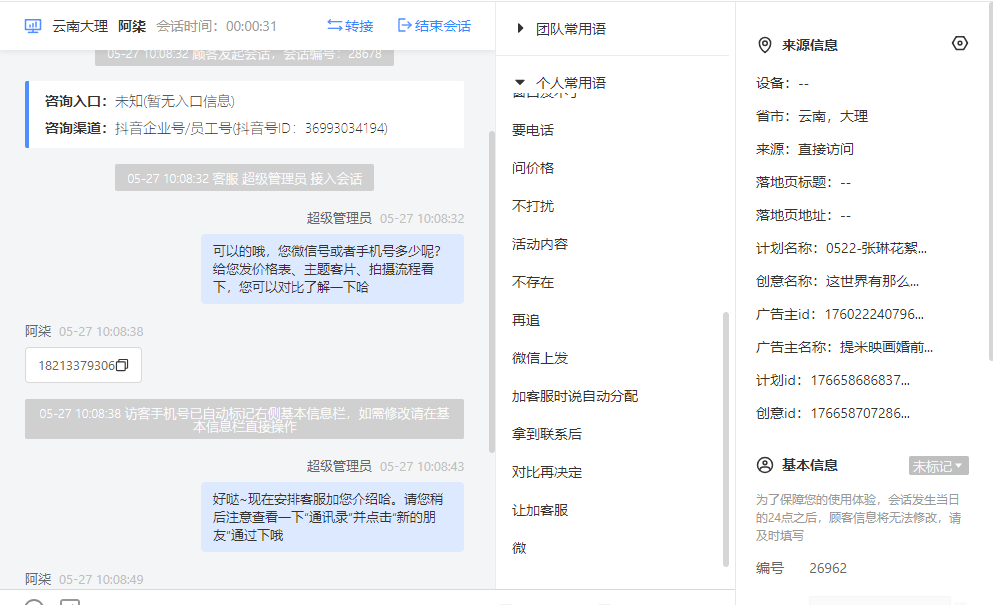This screenshot has height=605, width=993.
Task: Click the monitor device icon beside 云南大理
Action: click(x=33, y=26)
